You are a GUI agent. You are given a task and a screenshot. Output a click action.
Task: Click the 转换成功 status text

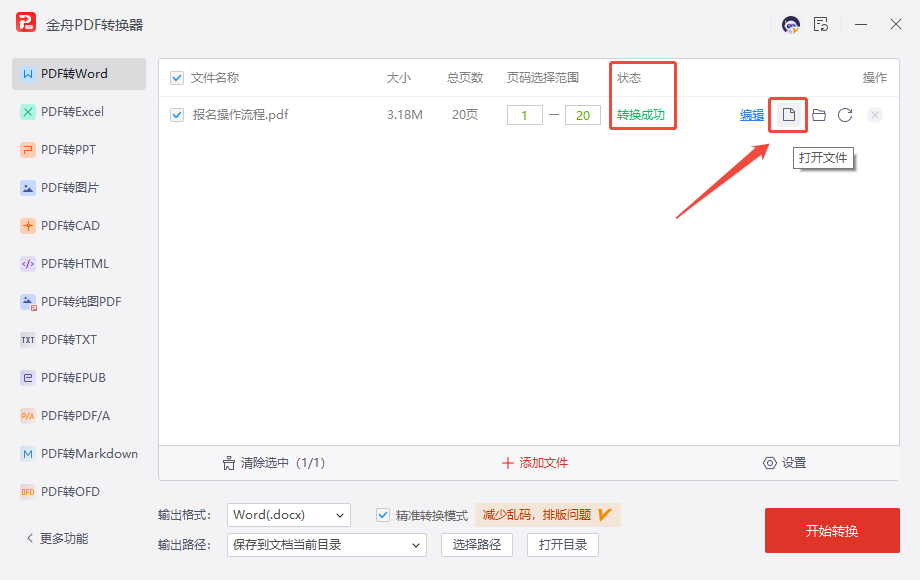(641, 115)
